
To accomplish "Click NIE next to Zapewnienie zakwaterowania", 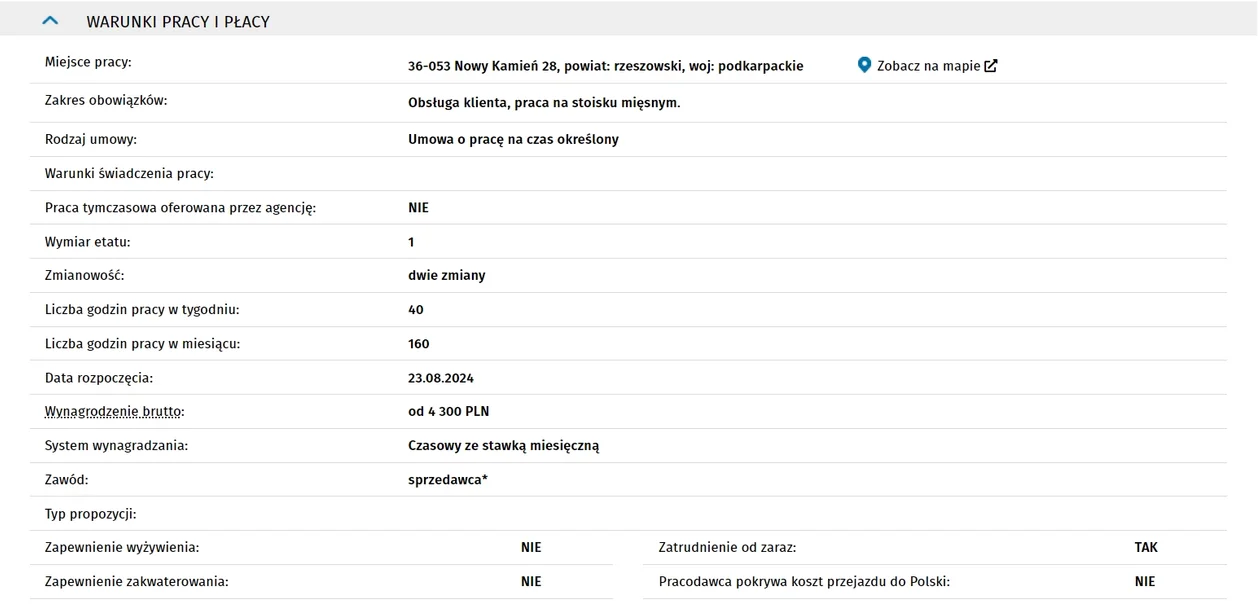I will tap(531, 581).
